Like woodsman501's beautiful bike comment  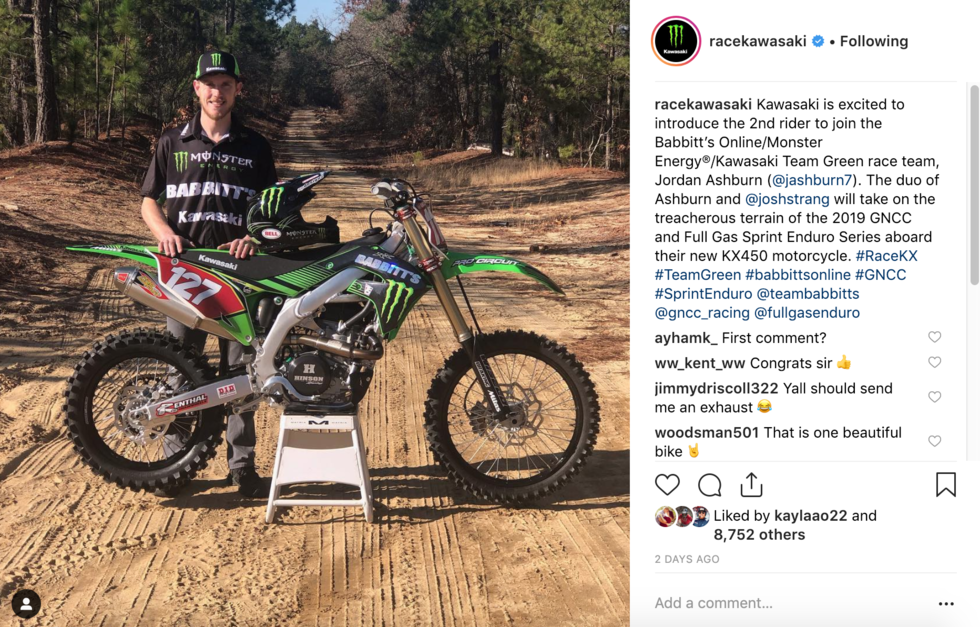934,441
